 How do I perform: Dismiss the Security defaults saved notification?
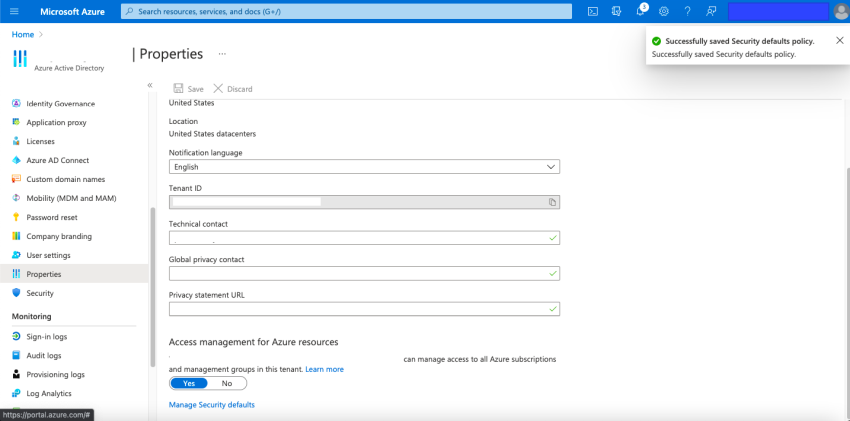(839, 41)
